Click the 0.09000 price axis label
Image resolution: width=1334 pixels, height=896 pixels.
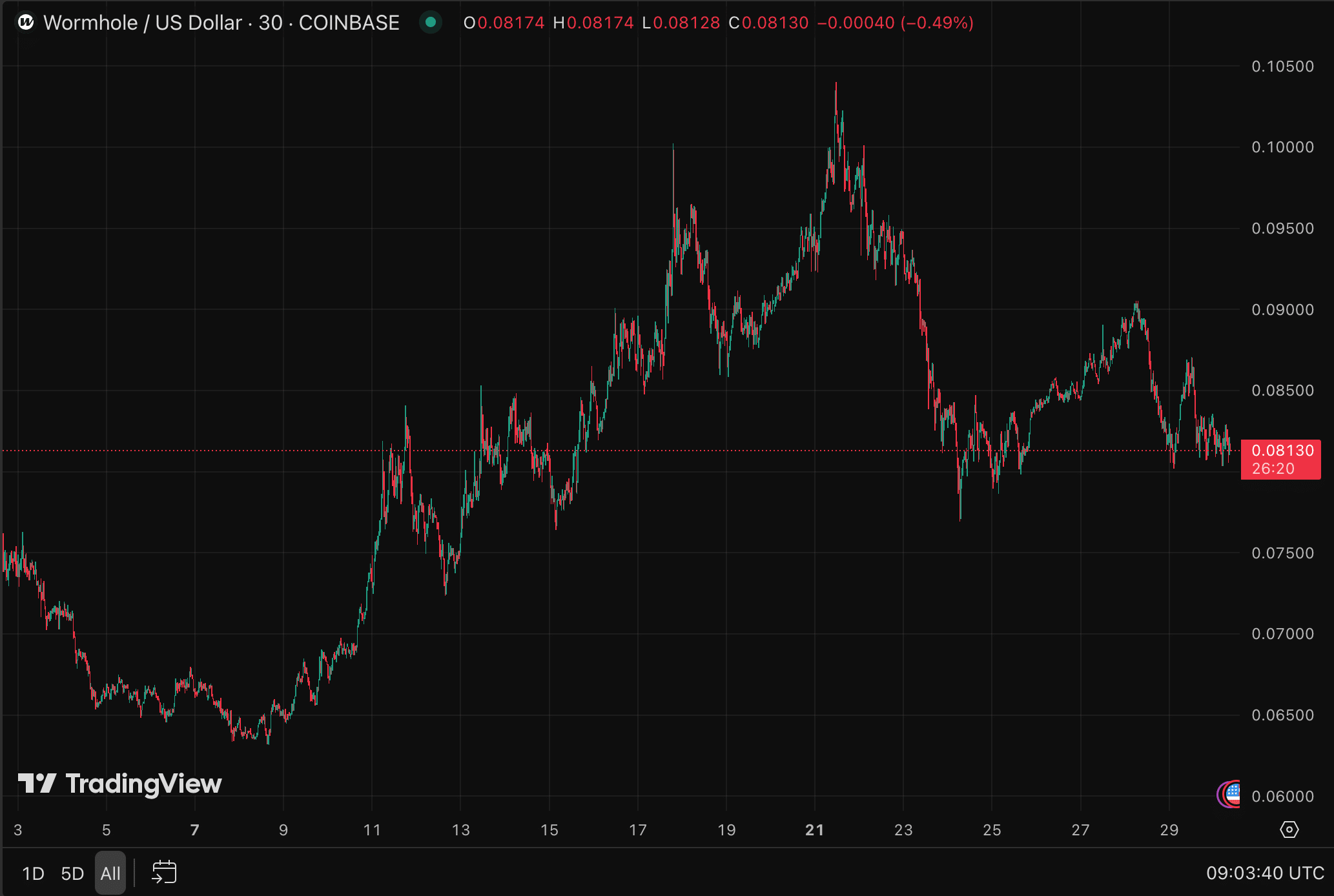[x=1282, y=310]
